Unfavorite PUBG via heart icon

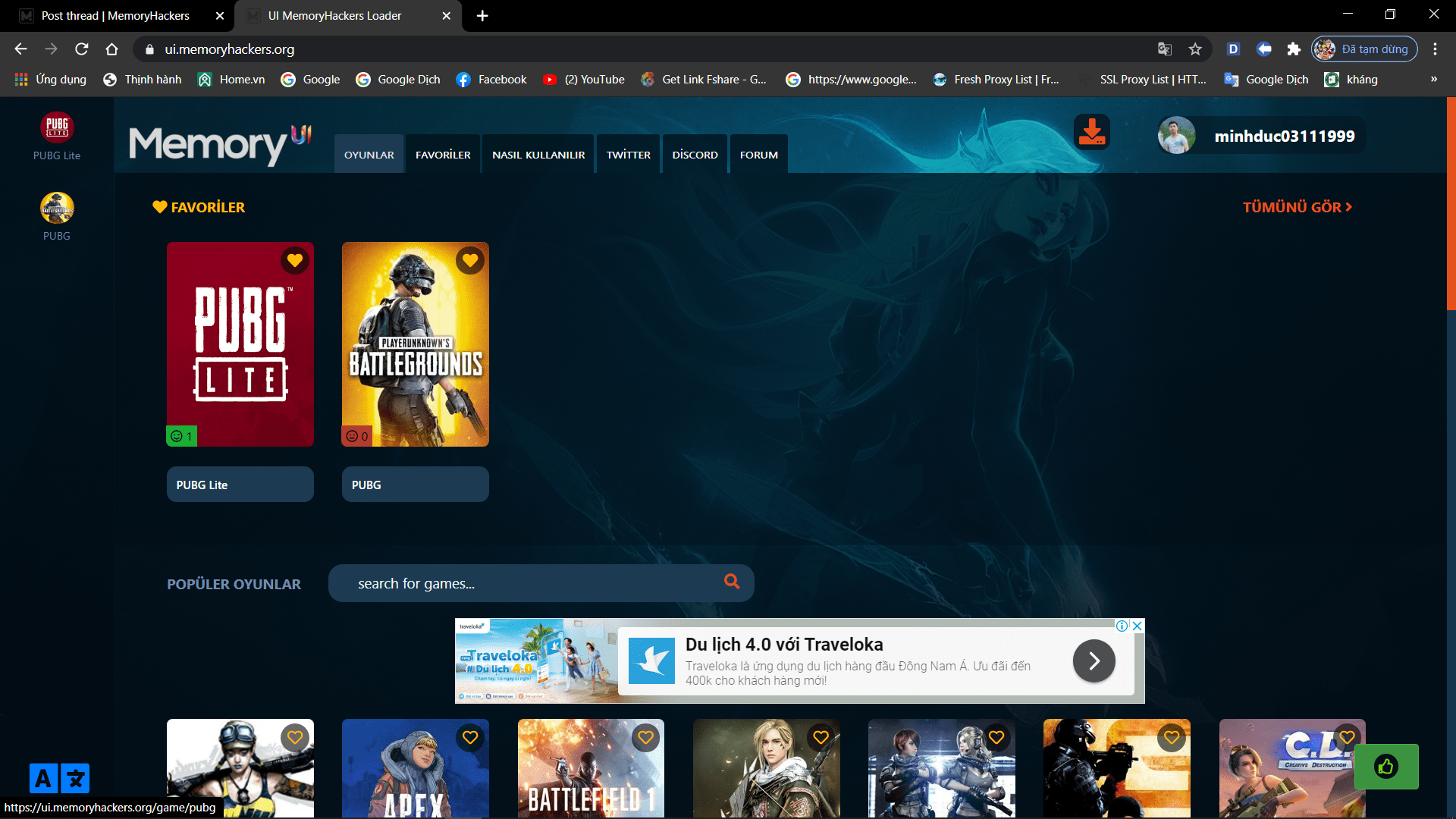coord(470,261)
